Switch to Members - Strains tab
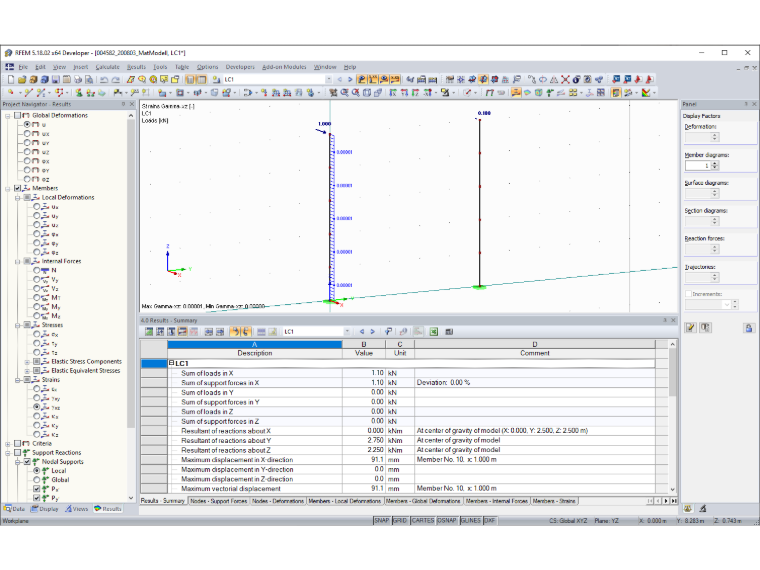This screenshot has height=570, width=760. 554,501
